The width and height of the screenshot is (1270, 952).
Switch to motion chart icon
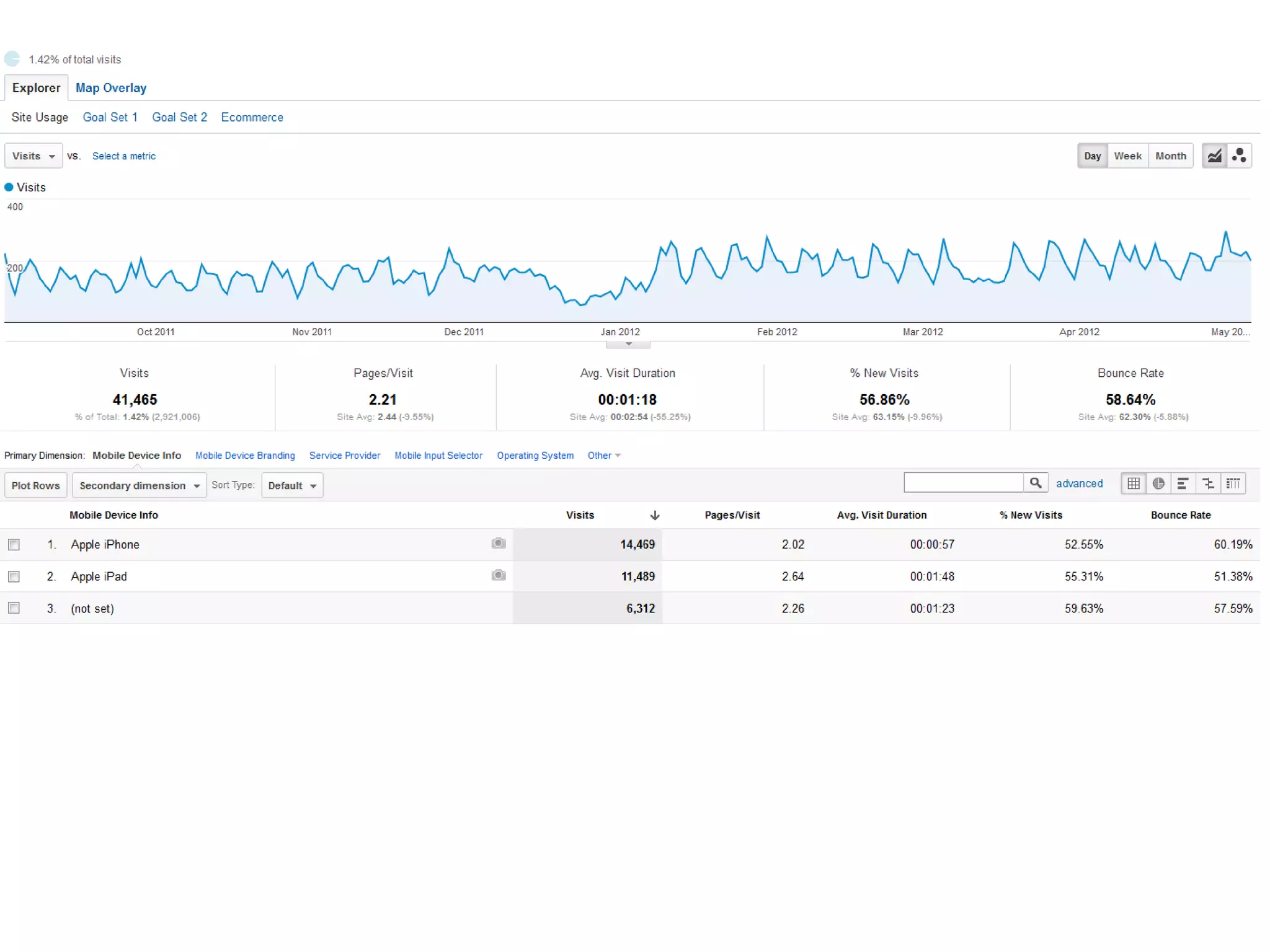[x=1239, y=156]
